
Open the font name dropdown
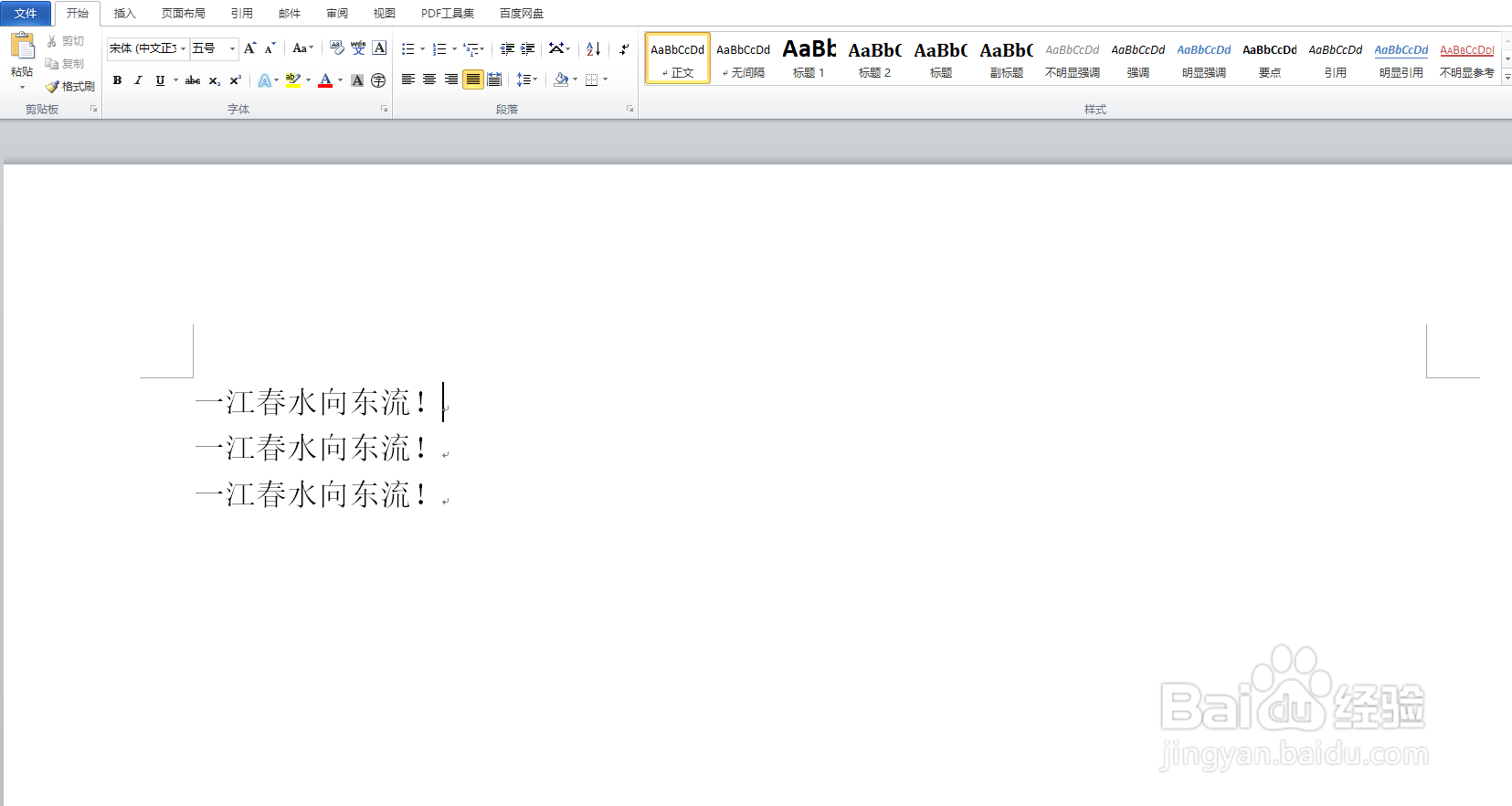[184, 48]
